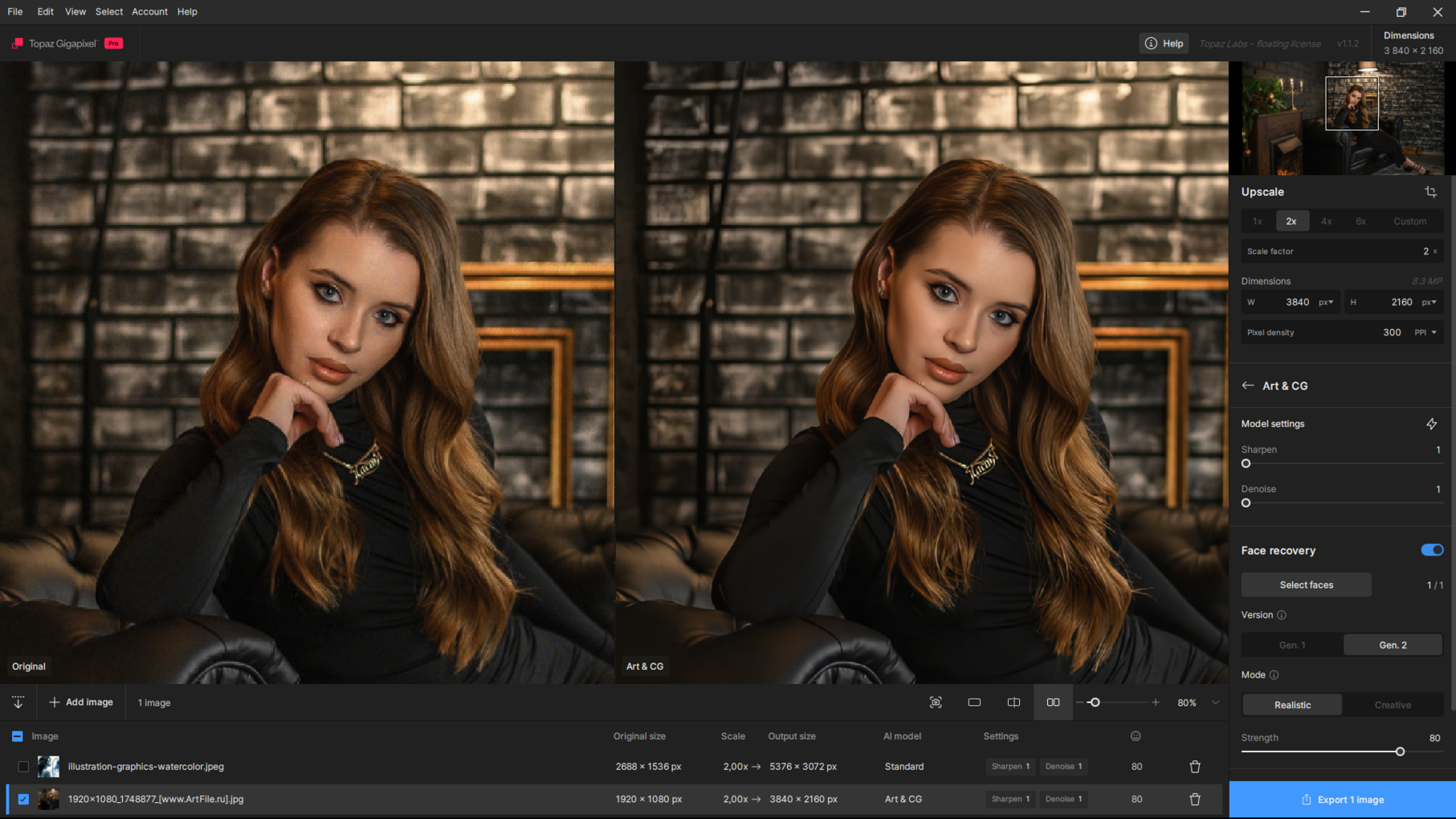Go back using the Art & CG arrow
This screenshot has height=819, width=1456.
point(1247,386)
